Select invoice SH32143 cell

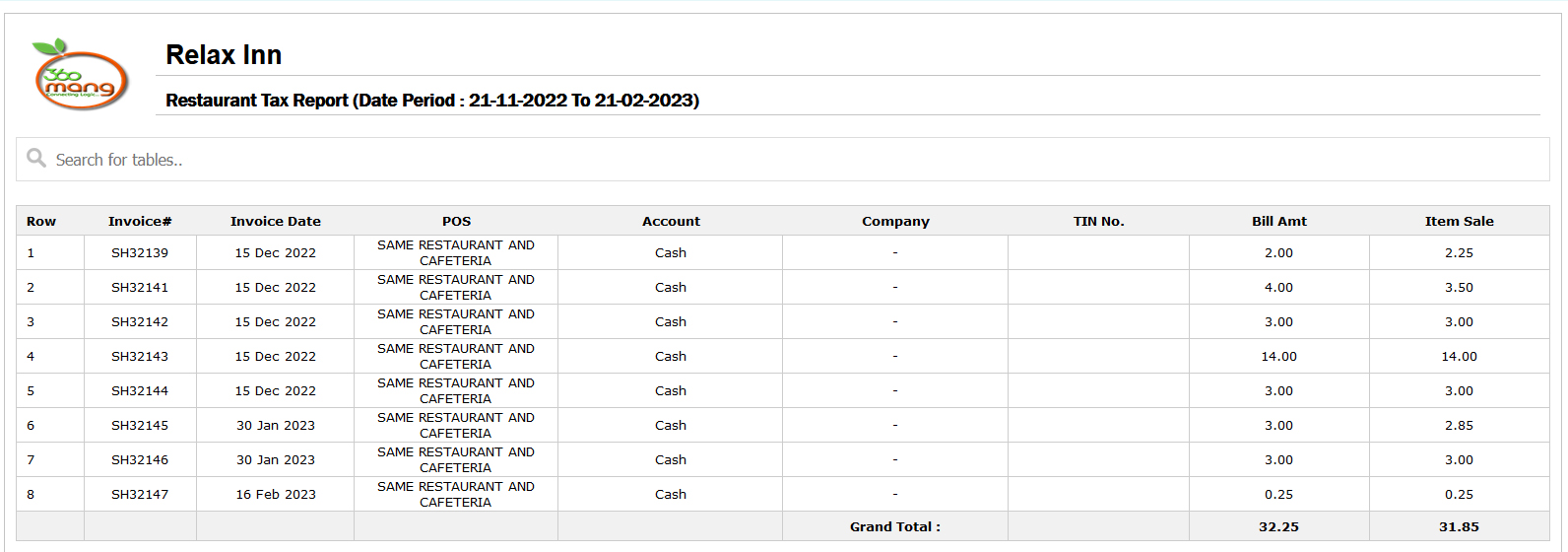pos(140,357)
